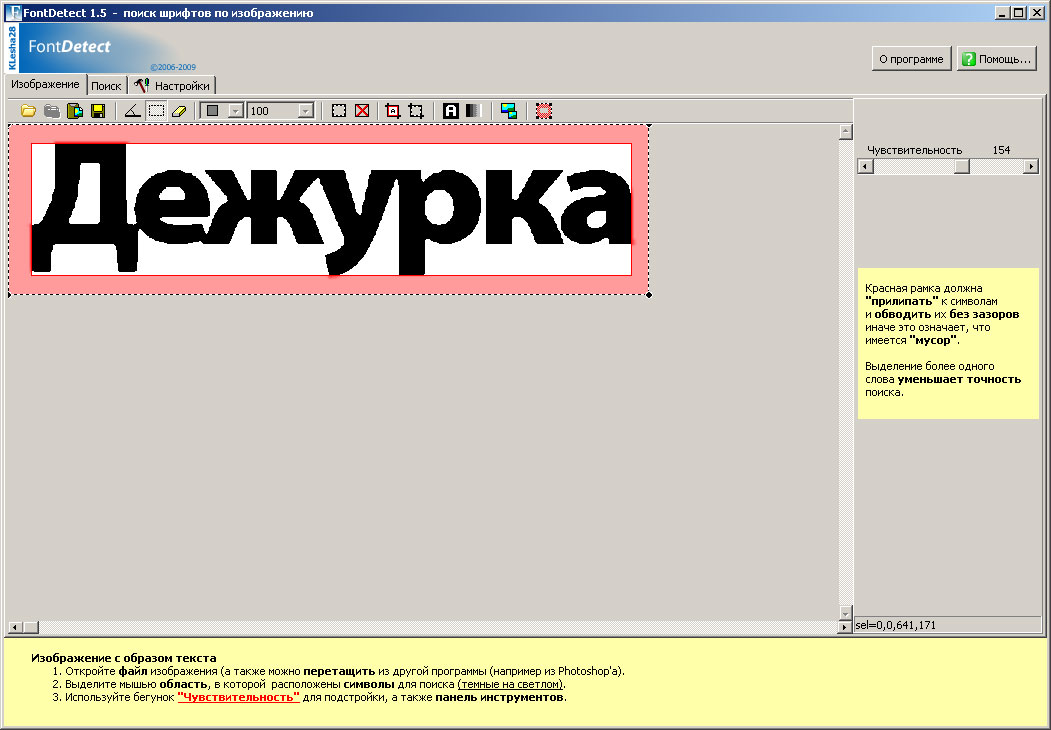The image size is (1051, 730).
Task: Click the red crop to selection icon
Action: tap(393, 111)
